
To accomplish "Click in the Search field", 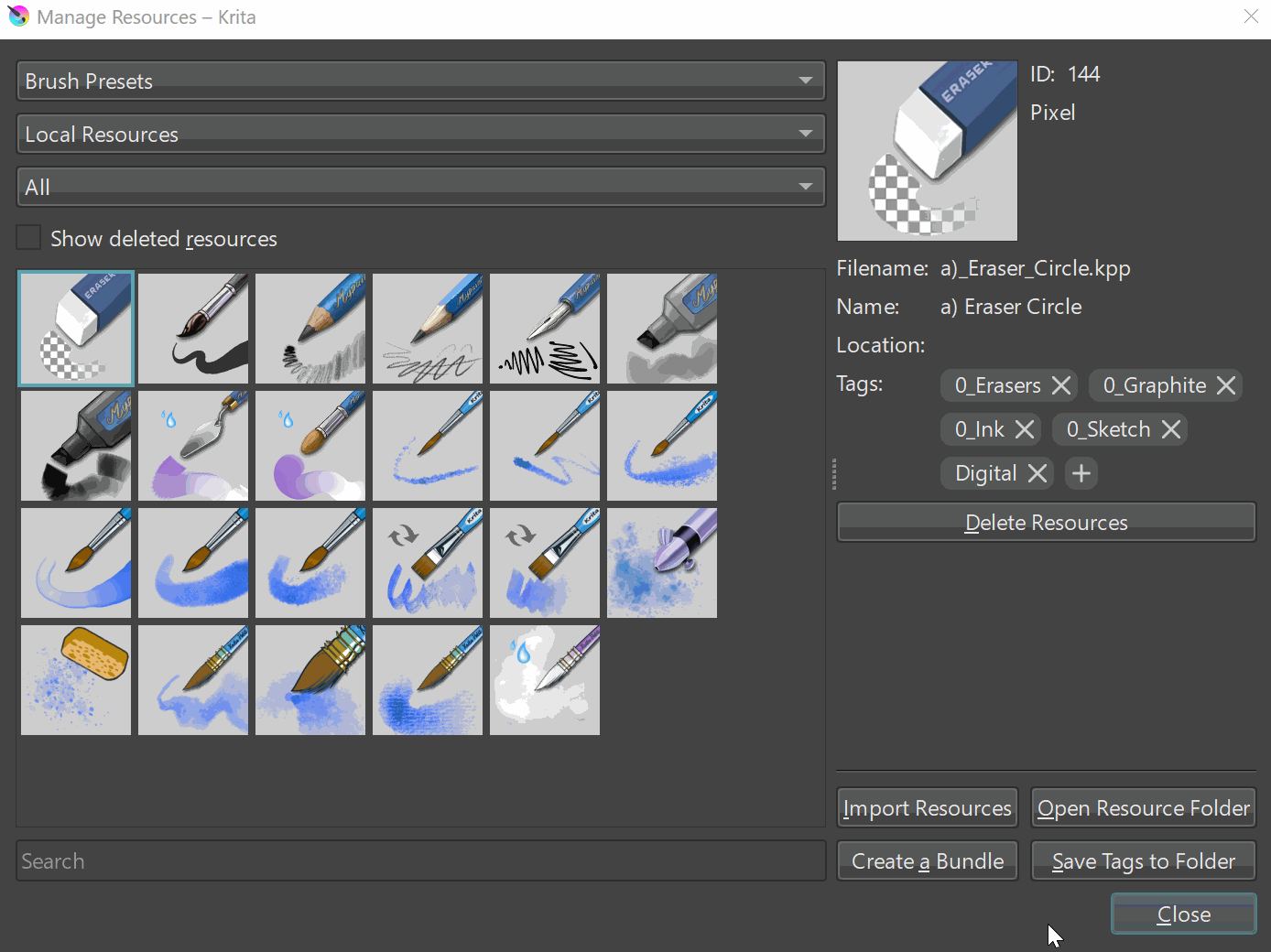I will tap(420, 860).
